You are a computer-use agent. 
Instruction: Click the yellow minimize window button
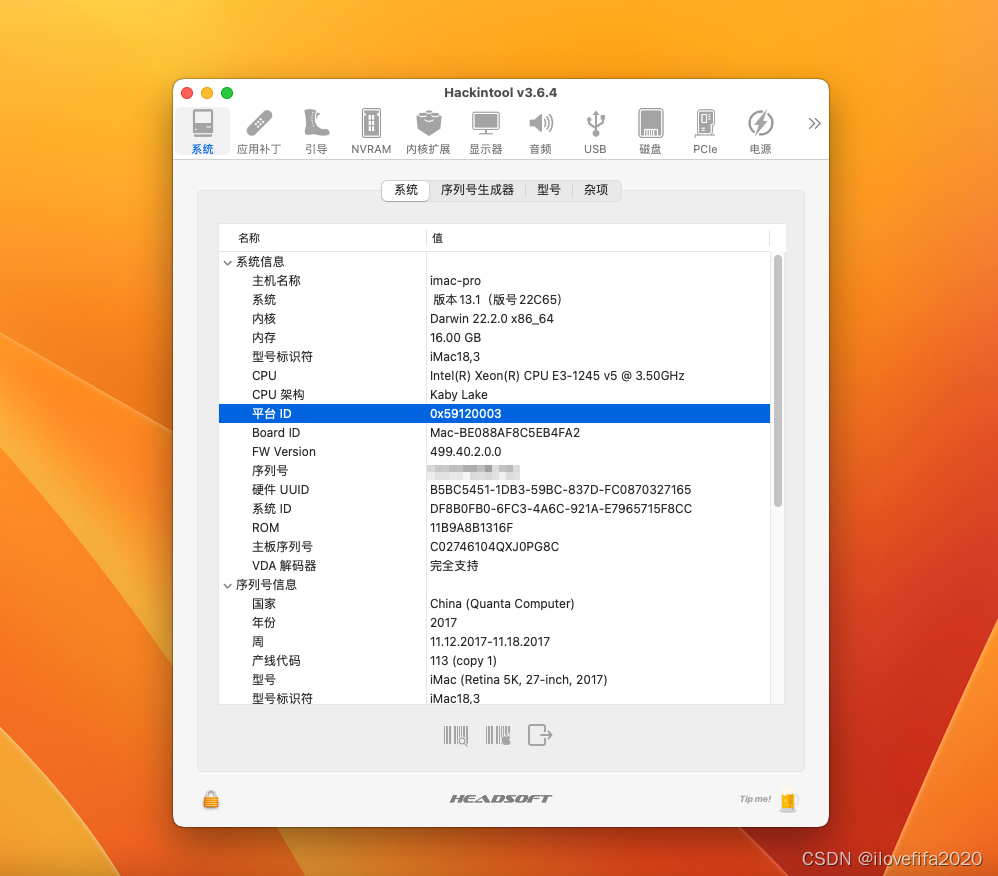[207, 93]
